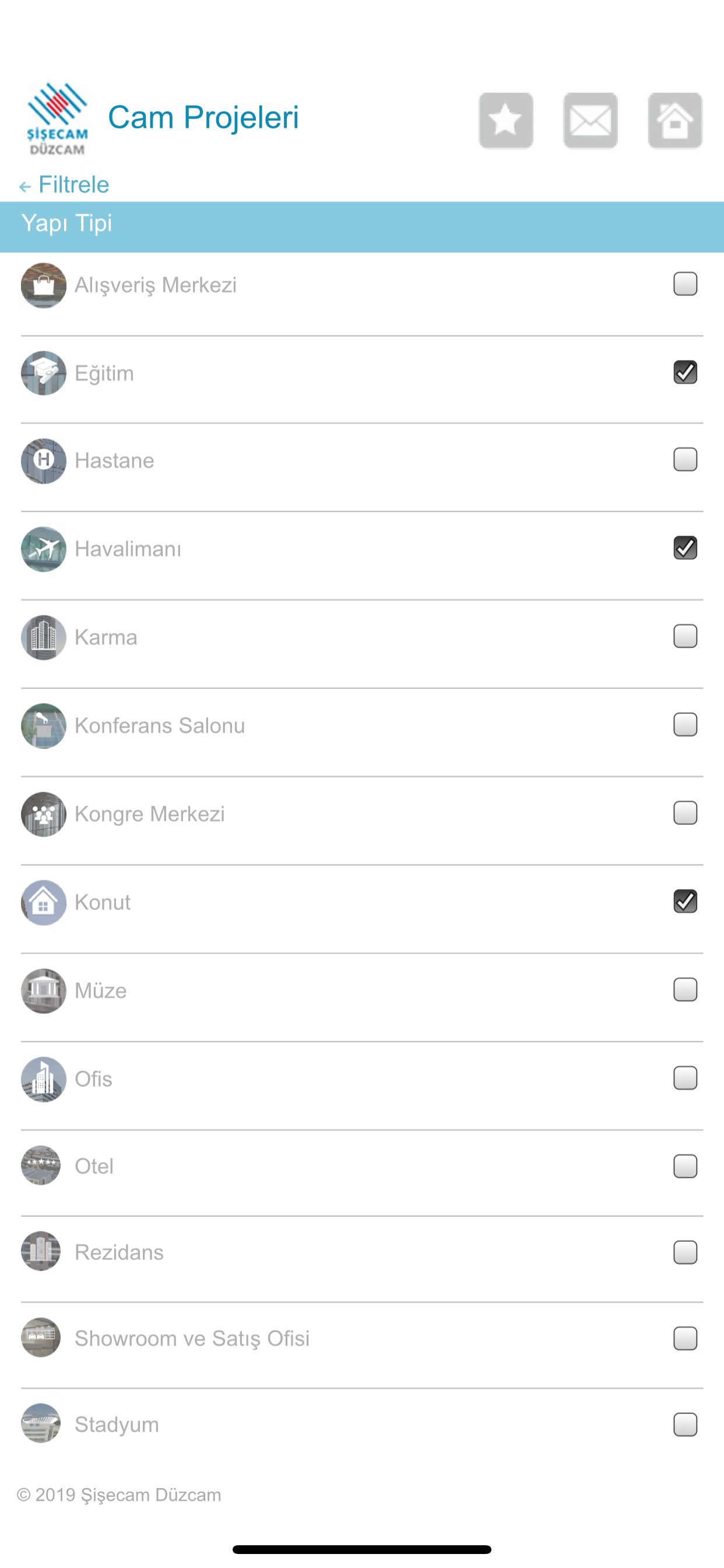
Task: Enable the Hastane checkbox
Action: 685,460
